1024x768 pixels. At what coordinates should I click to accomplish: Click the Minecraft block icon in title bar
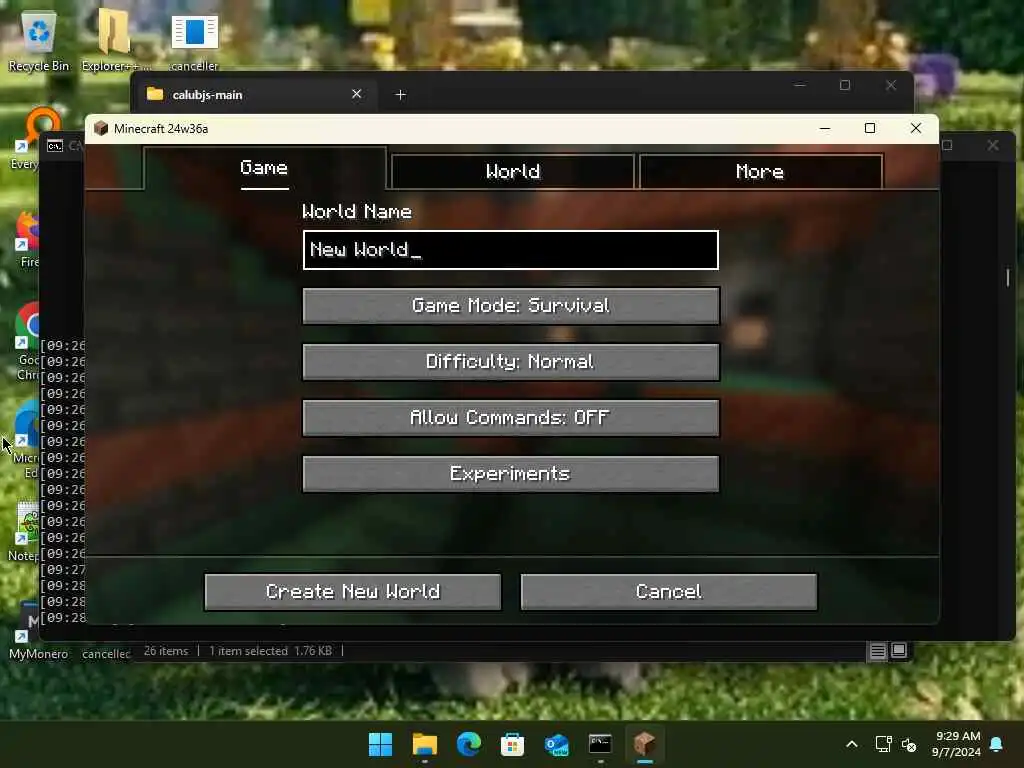pos(101,129)
